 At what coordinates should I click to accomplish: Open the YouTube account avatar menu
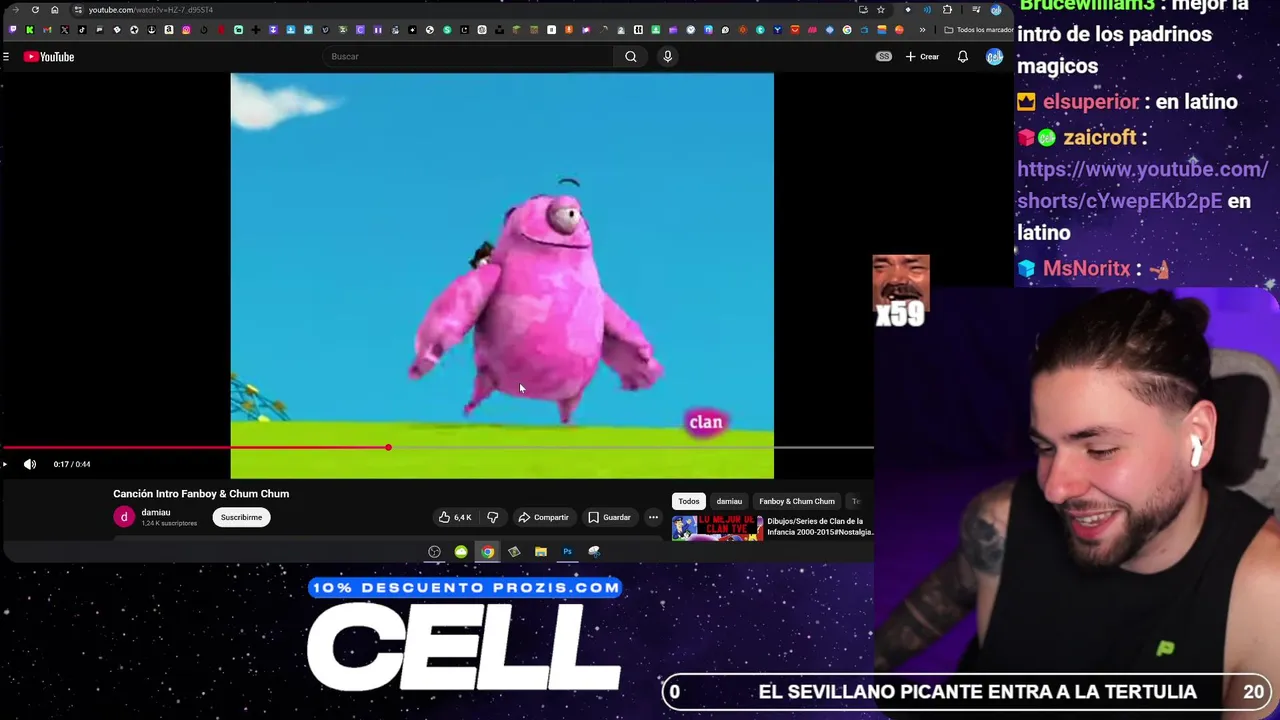pos(994,57)
